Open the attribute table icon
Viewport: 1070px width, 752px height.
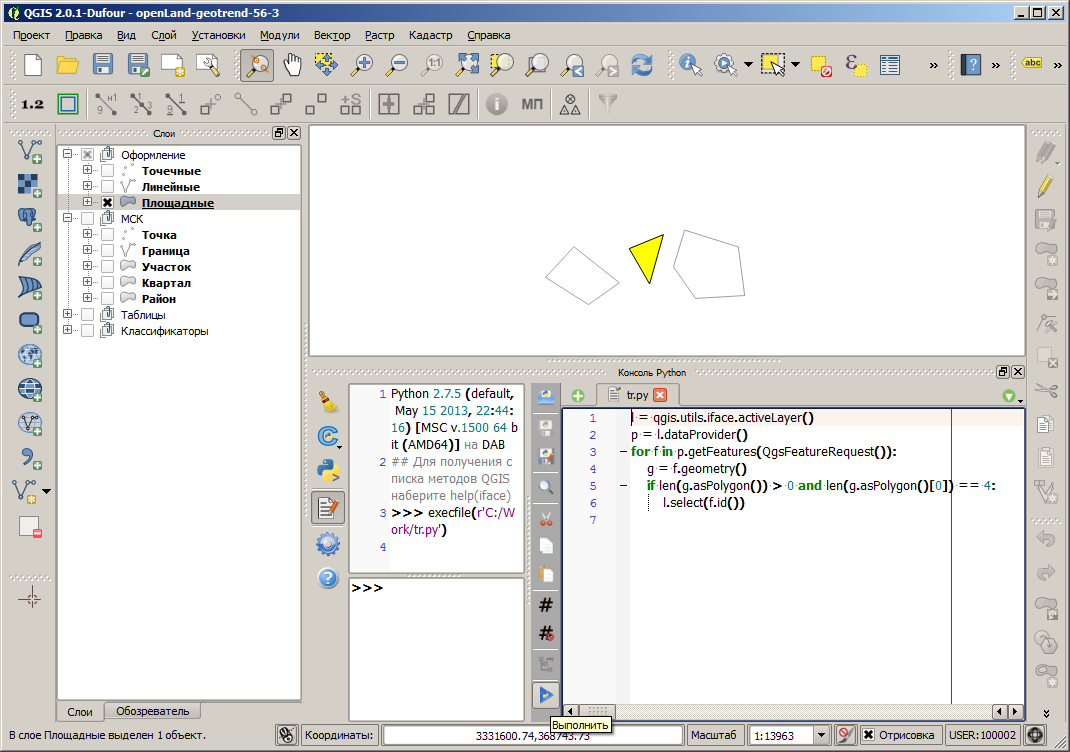[x=890, y=65]
